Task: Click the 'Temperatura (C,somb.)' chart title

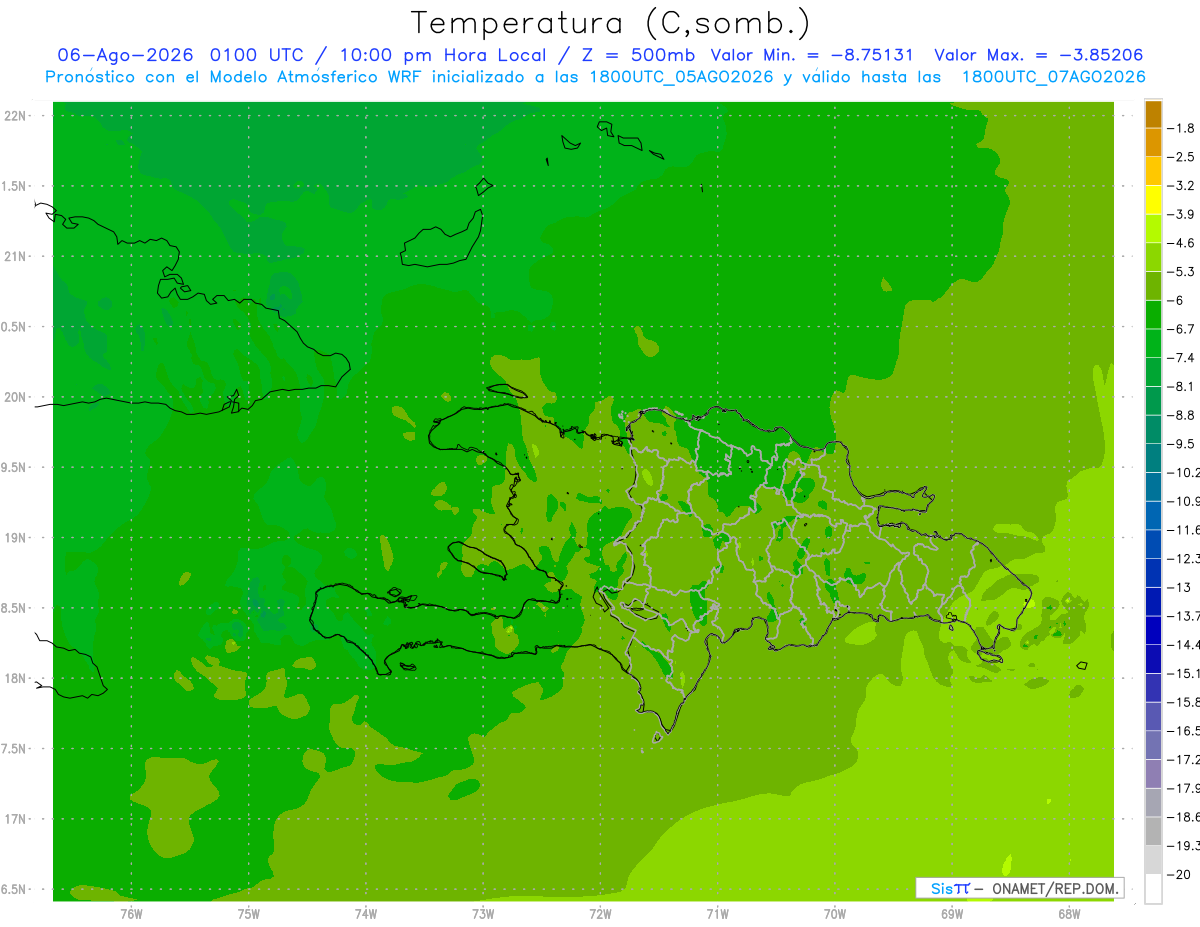Action: pos(611,23)
